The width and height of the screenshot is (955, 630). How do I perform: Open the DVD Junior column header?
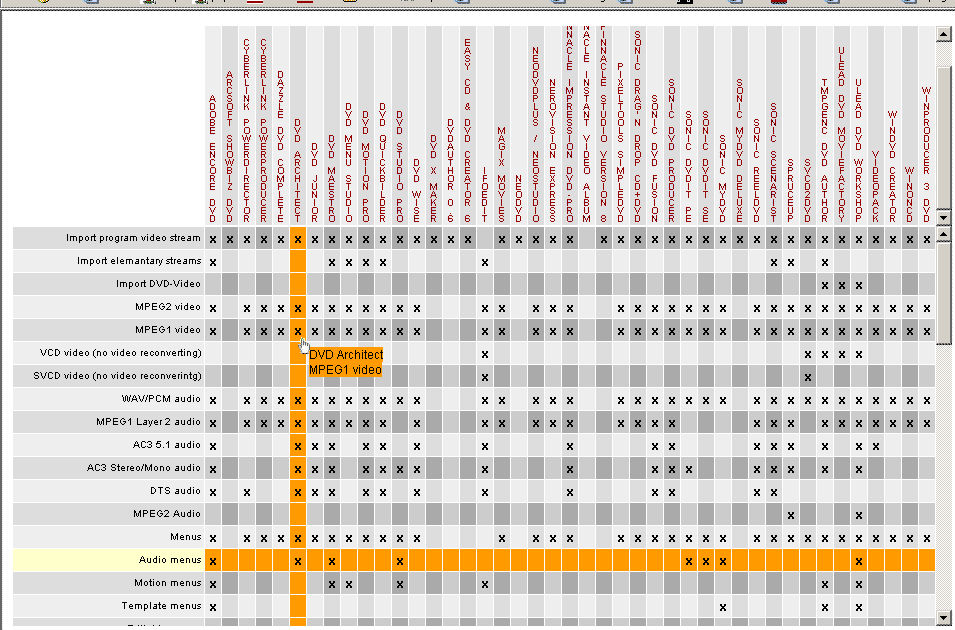315,183
